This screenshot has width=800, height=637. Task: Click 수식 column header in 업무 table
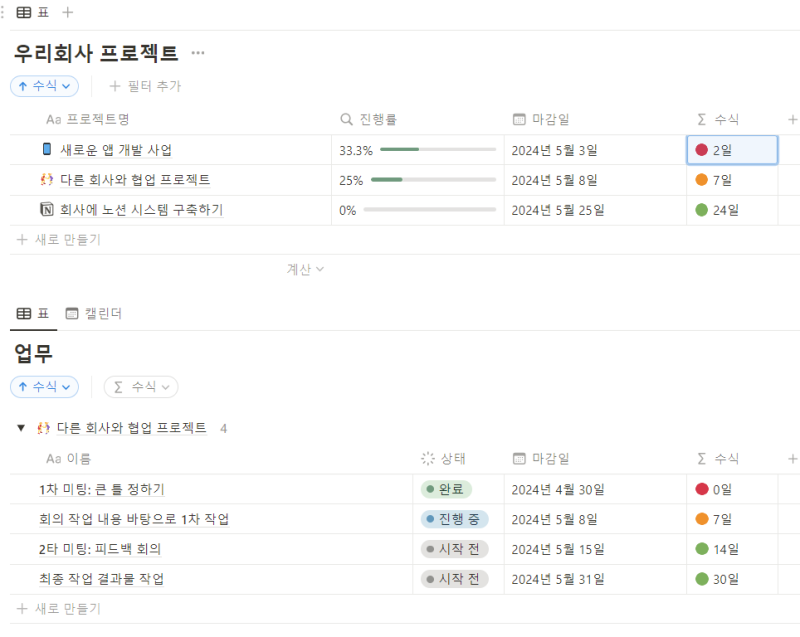tap(718, 459)
